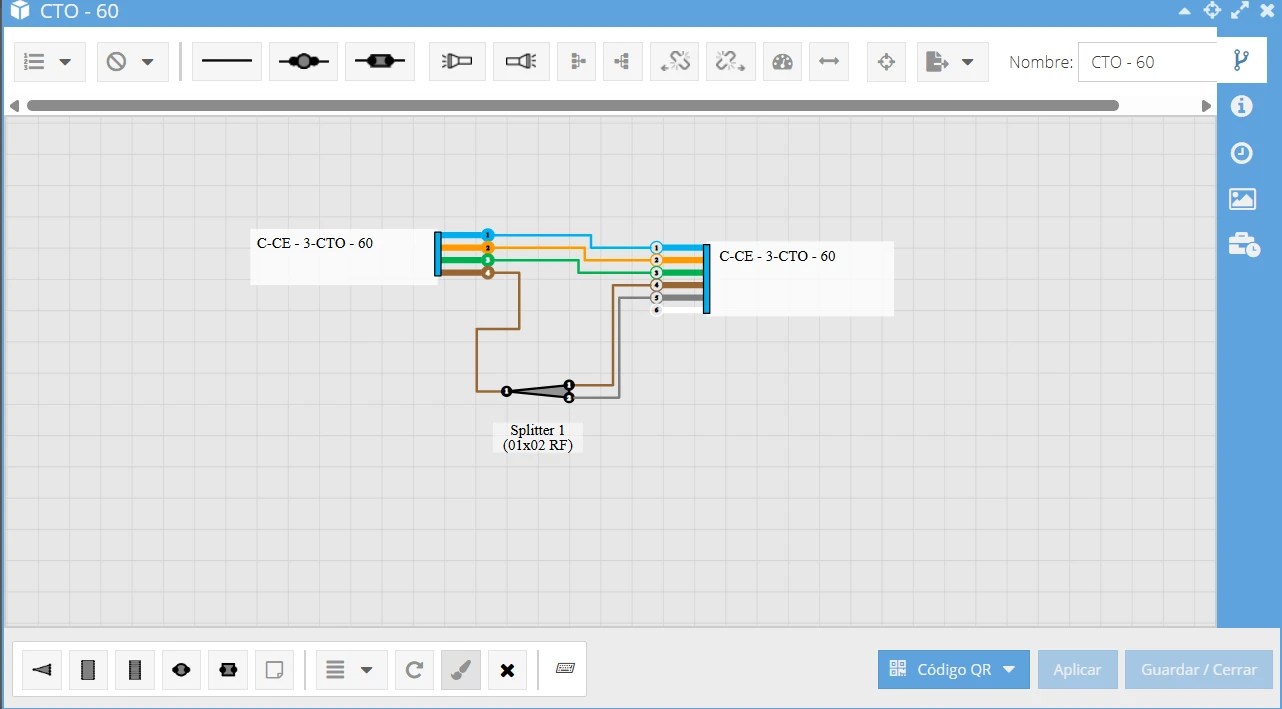The height and width of the screenshot is (709, 1282).
Task: Click the first vertical rack icon in bottom toolbar
Action: pyautogui.click(x=88, y=670)
